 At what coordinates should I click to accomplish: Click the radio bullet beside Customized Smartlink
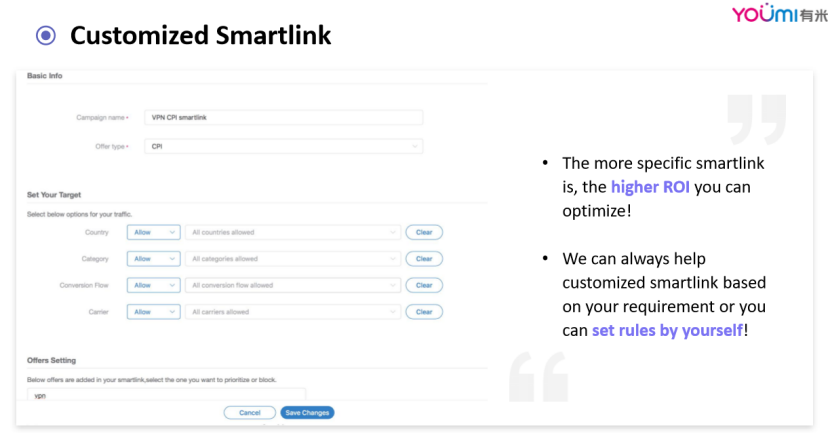46,35
